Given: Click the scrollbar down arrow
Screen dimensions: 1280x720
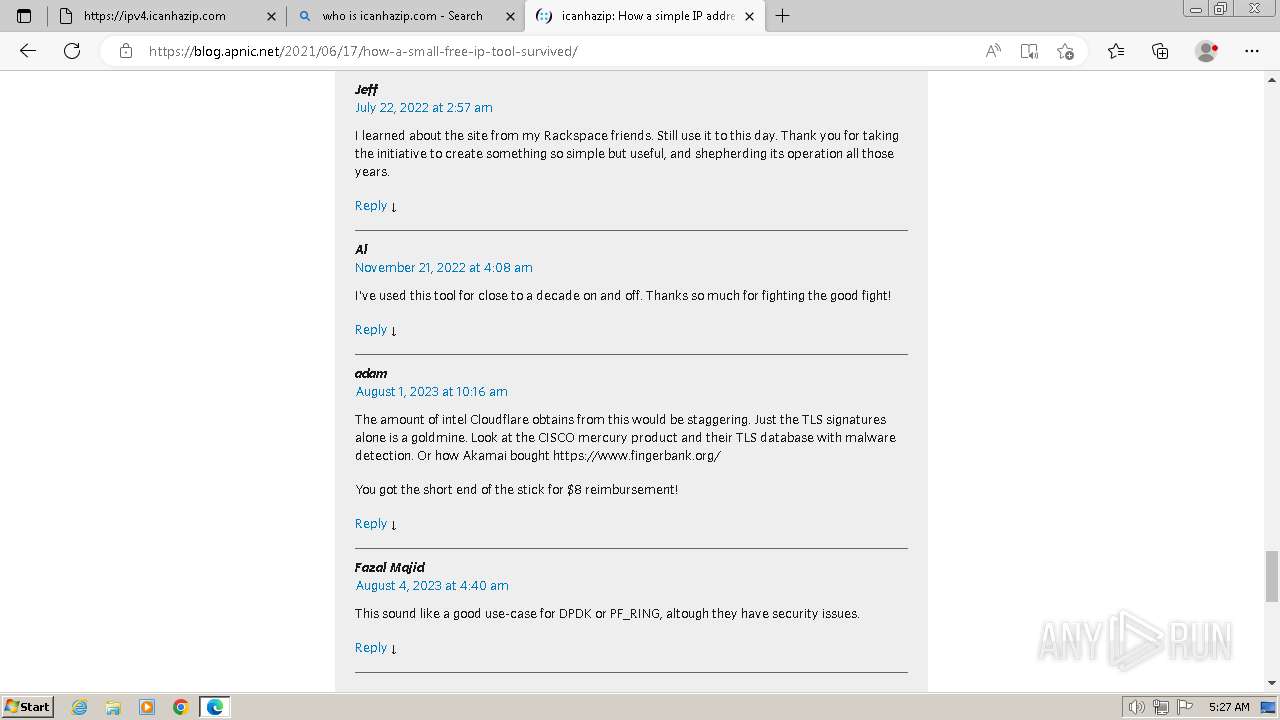Looking at the screenshot, I should tap(1272, 683).
